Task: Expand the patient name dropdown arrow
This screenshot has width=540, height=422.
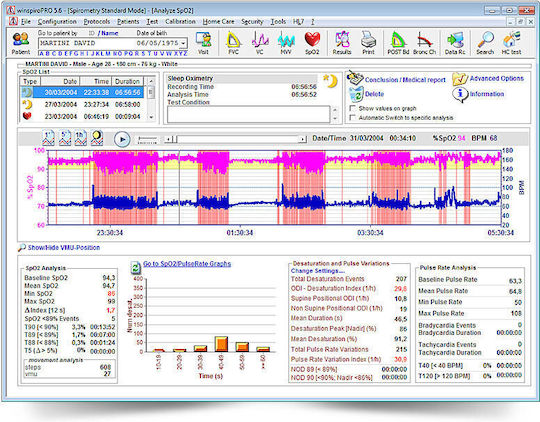Action: click(184, 43)
